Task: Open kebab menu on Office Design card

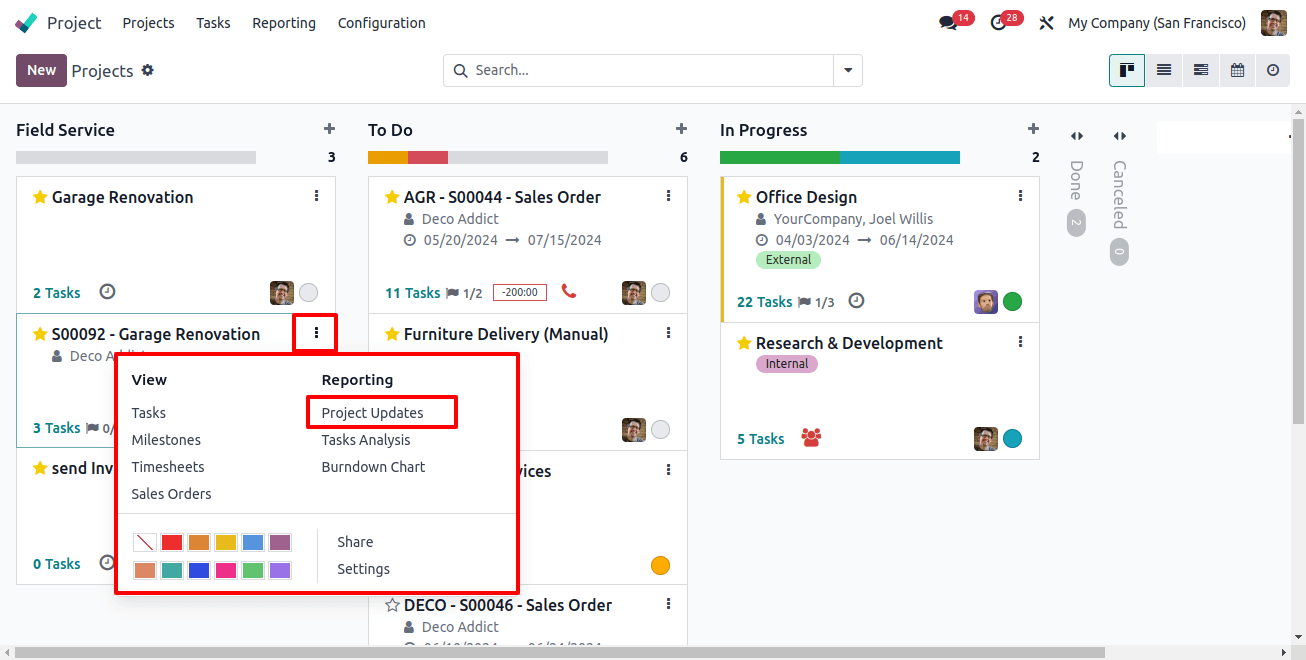Action: (1021, 196)
